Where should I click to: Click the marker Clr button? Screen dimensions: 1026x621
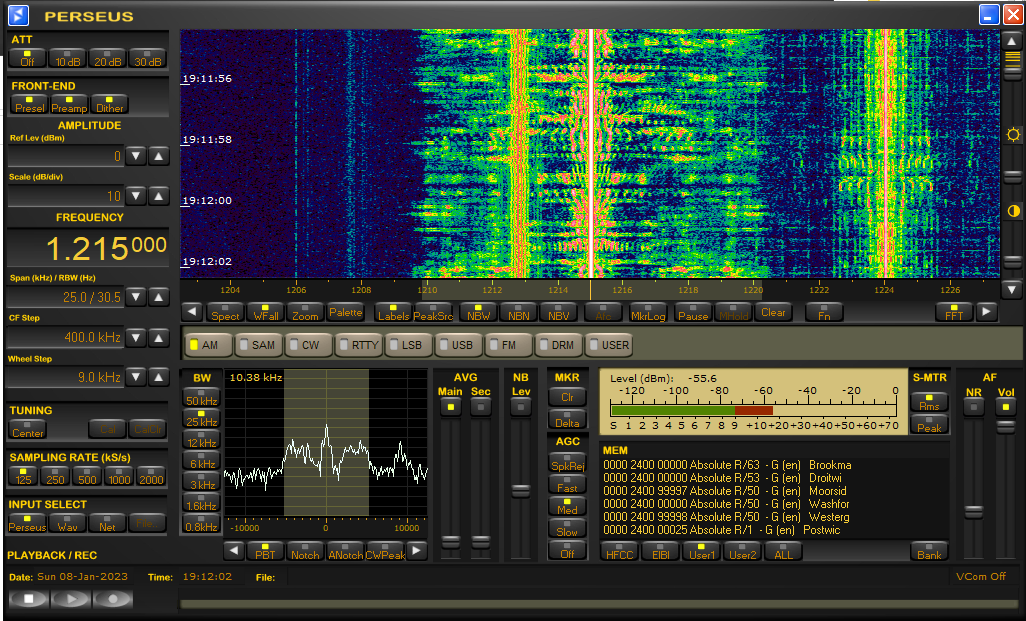click(x=566, y=396)
